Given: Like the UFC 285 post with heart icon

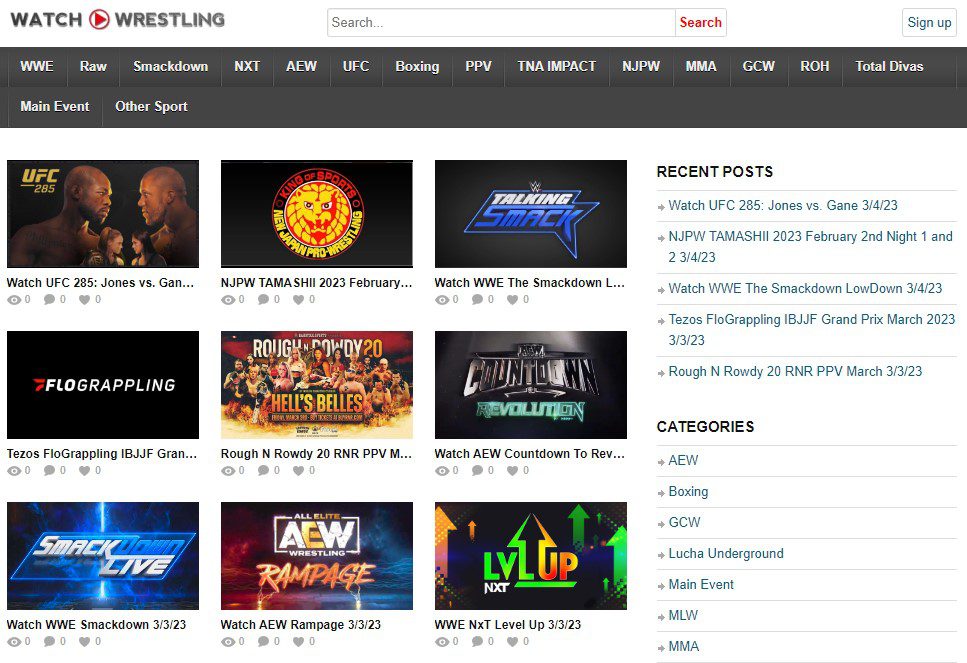Looking at the screenshot, I should coord(84,300).
